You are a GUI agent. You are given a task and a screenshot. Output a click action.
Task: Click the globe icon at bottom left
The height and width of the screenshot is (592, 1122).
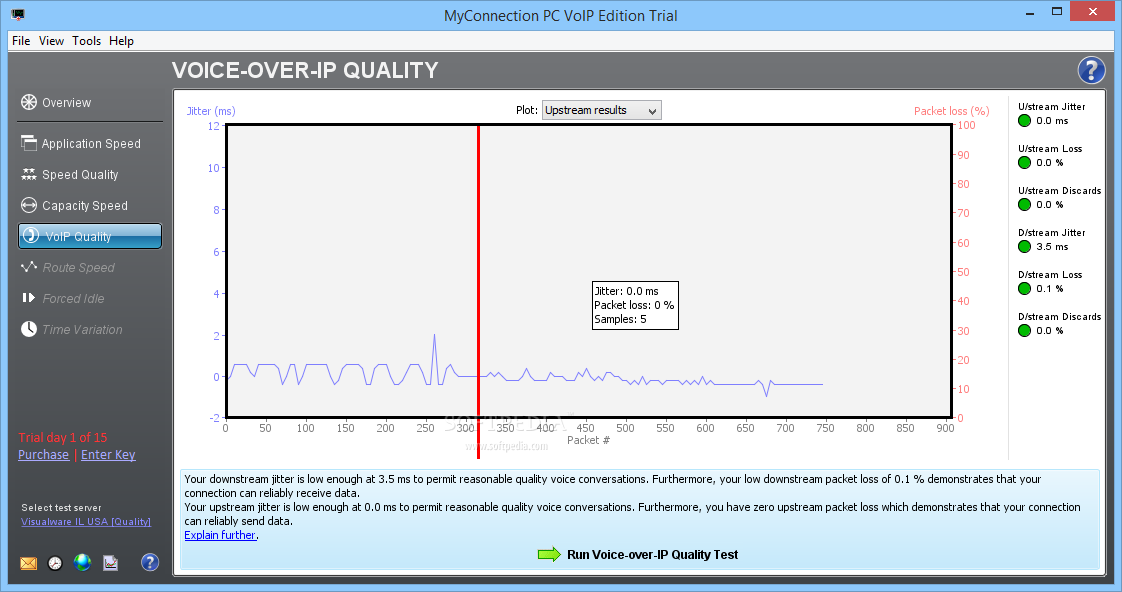click(x=82, y=563)
